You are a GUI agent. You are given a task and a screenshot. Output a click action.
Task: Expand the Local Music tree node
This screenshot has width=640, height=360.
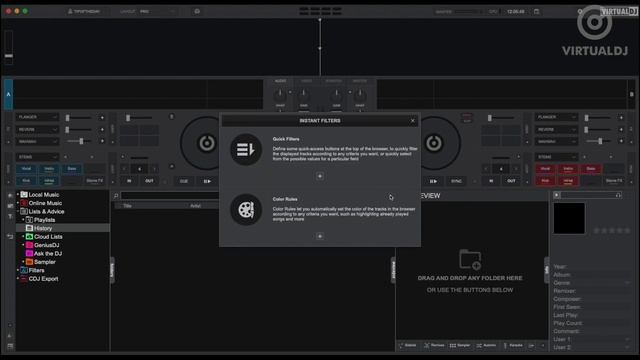coord(18,195)
